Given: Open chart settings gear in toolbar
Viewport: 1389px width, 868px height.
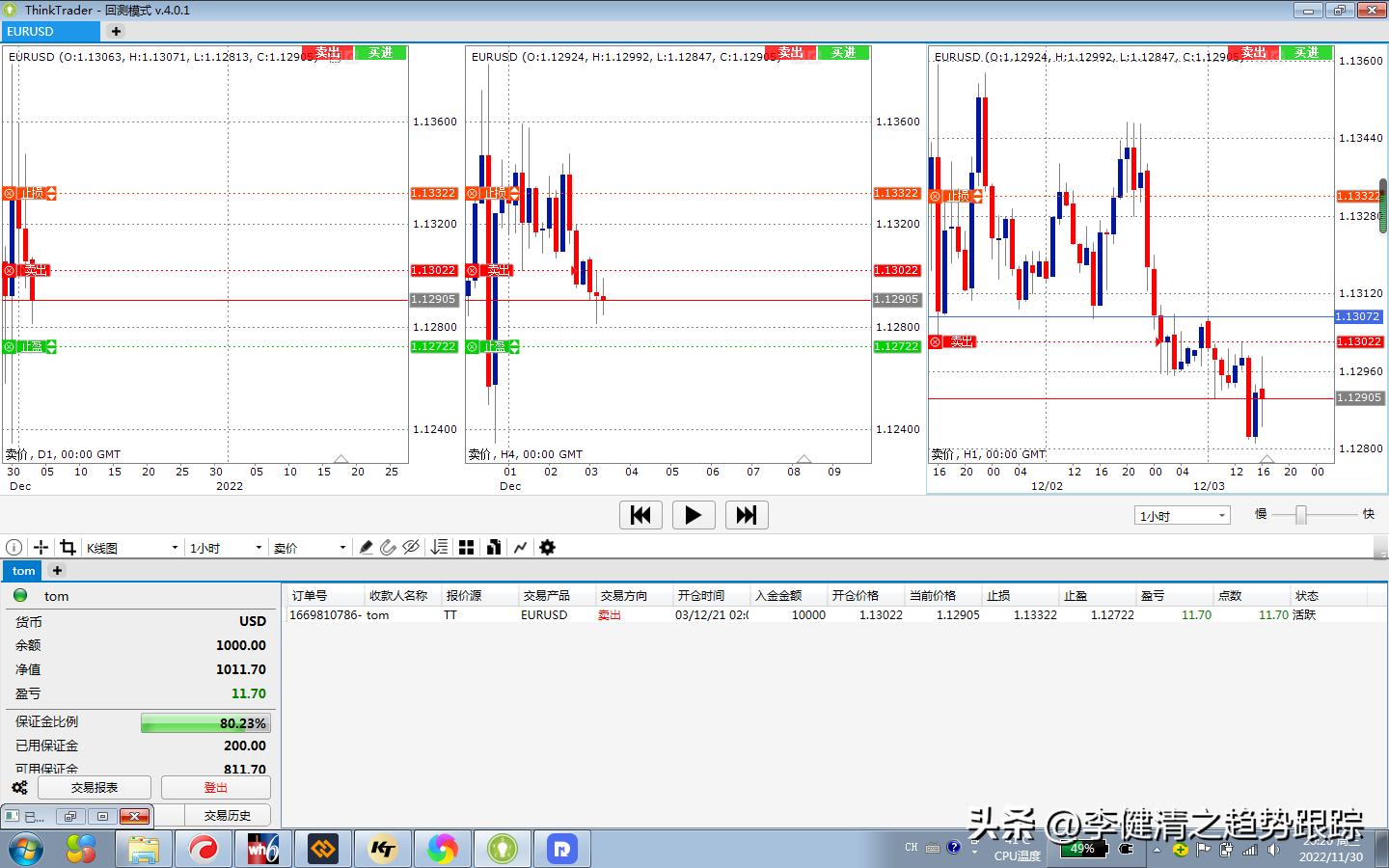Looking at the screenshot, I should click(547, 547).
